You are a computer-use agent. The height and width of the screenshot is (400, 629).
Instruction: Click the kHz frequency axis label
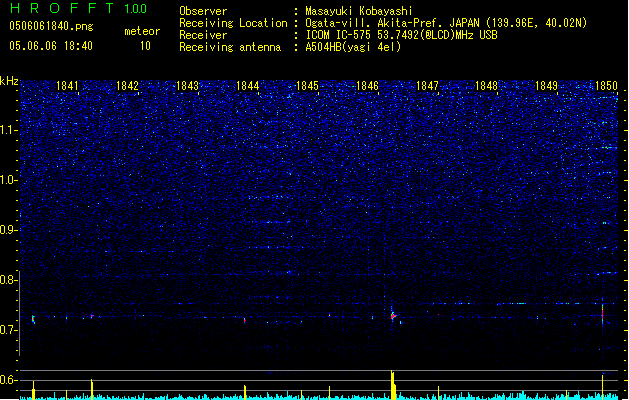(x=9, y=81)
